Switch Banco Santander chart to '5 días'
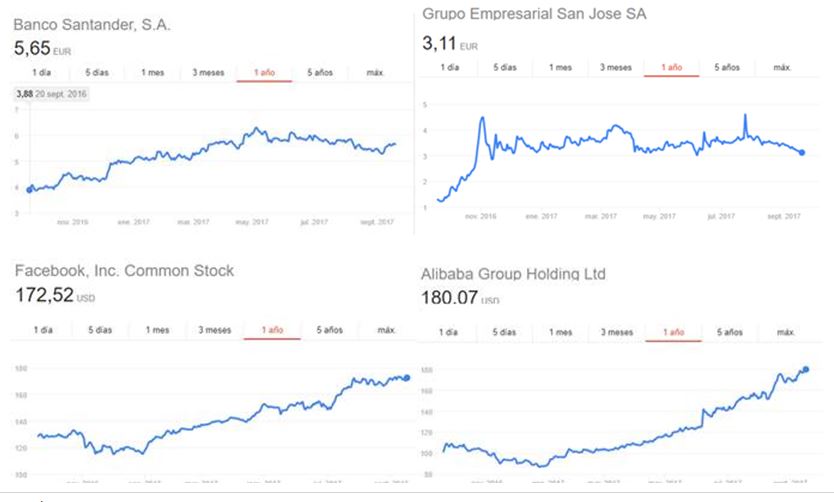The width and height of the screenshot is (834, 502). (97, 73)
